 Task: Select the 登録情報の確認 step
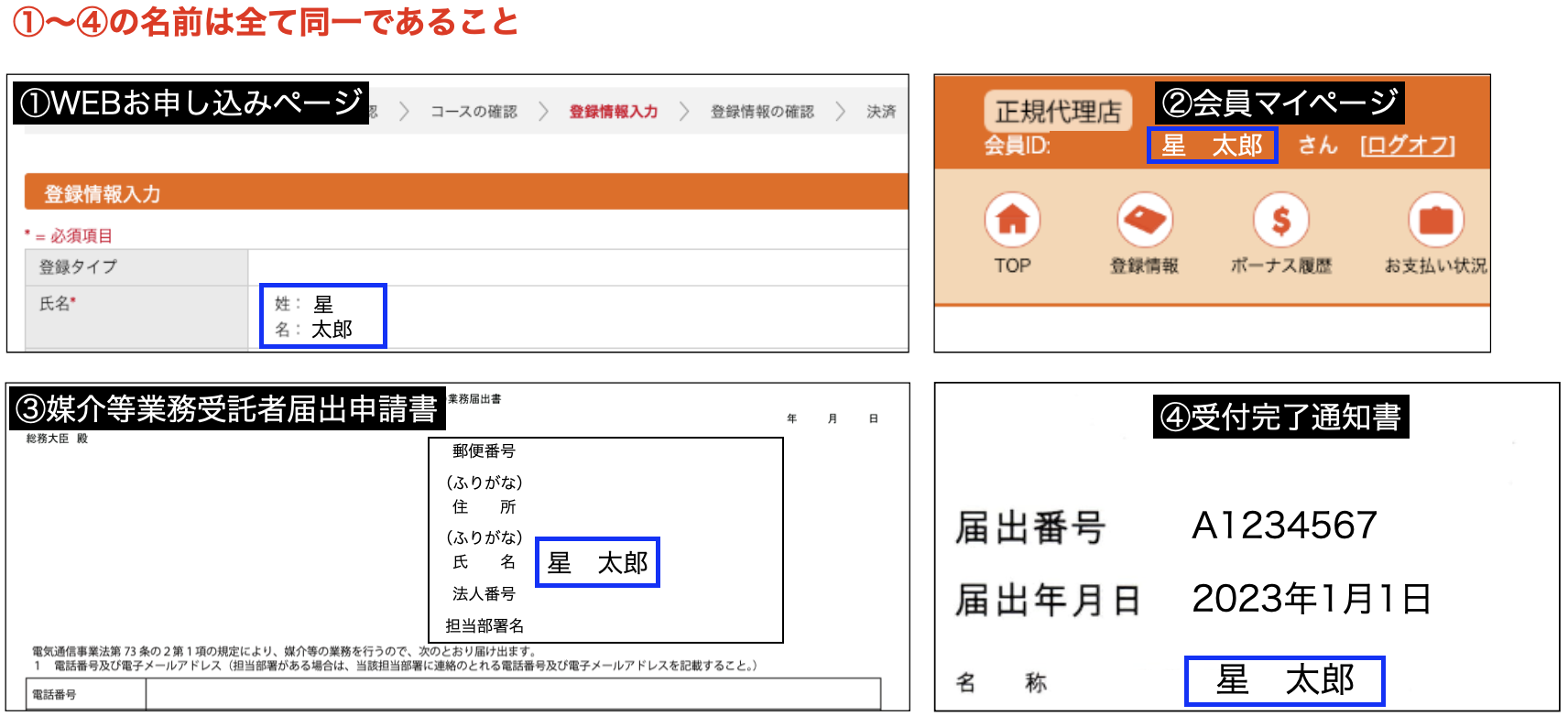pos(762,112)
